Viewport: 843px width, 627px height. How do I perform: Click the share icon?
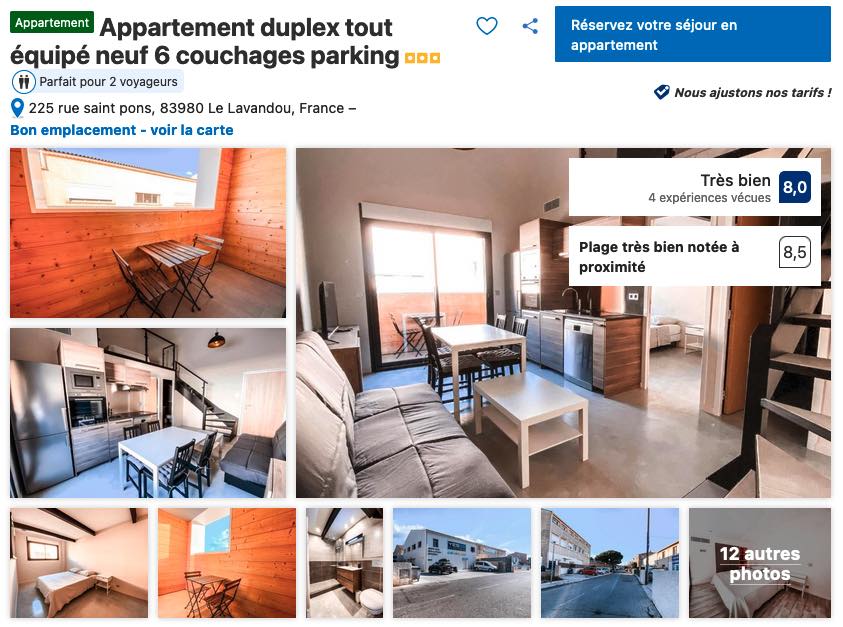[x=530, y=26]
